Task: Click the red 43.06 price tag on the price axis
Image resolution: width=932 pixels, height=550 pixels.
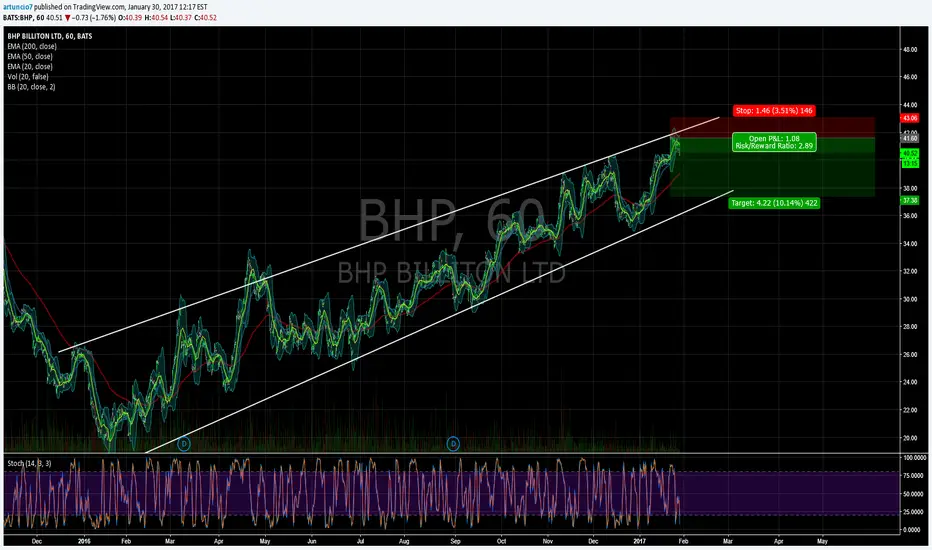Action: tap(910, 118)
